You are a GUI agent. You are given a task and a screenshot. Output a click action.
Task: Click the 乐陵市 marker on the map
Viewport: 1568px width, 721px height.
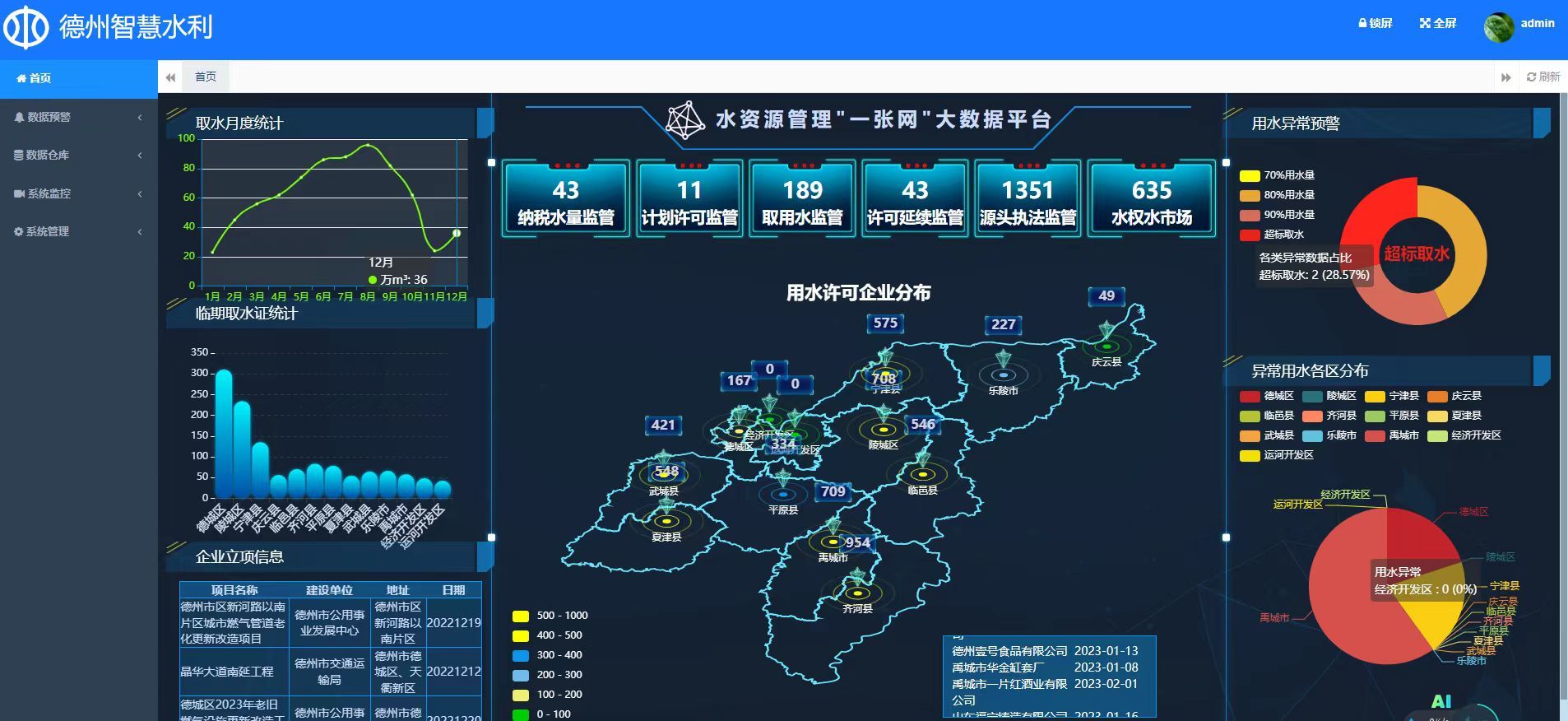1004,375
